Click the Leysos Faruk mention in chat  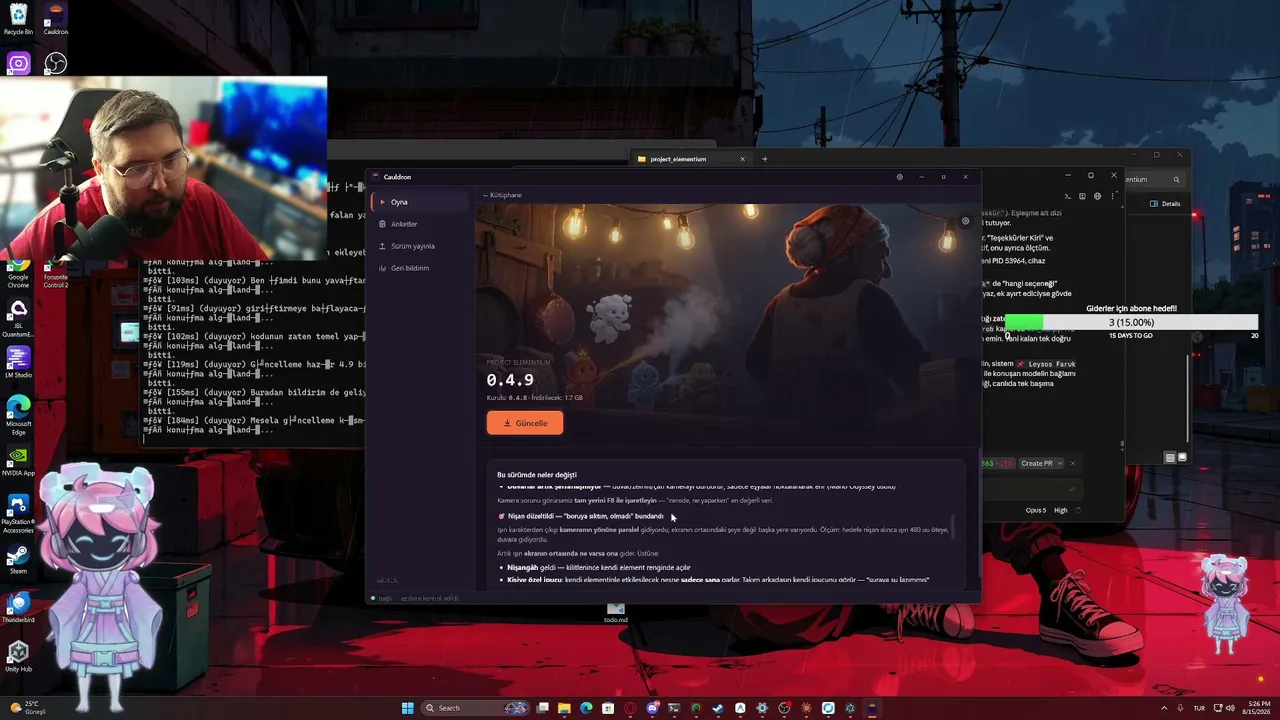[1047, 364]
